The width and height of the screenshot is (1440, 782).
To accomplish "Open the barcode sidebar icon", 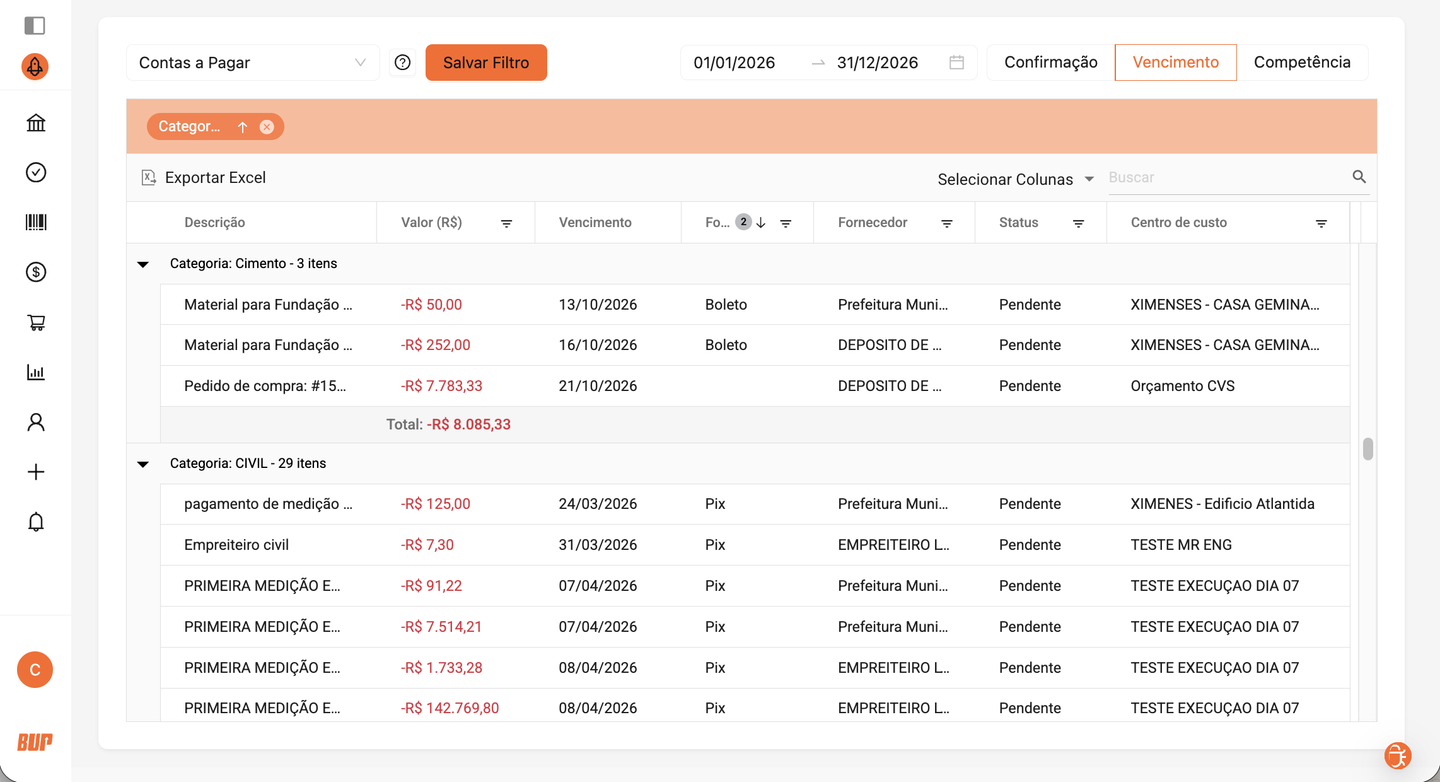I will tap(36, 222).
